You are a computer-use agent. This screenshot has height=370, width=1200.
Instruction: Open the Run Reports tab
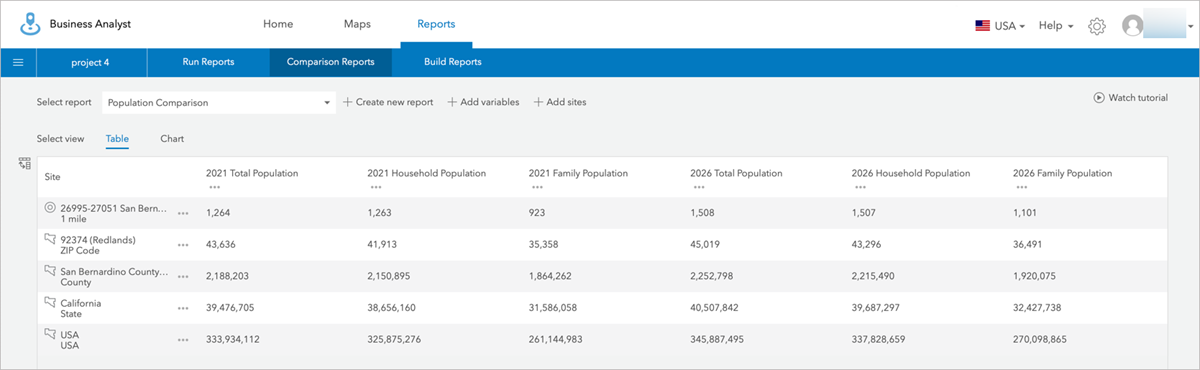coord(208,62)
